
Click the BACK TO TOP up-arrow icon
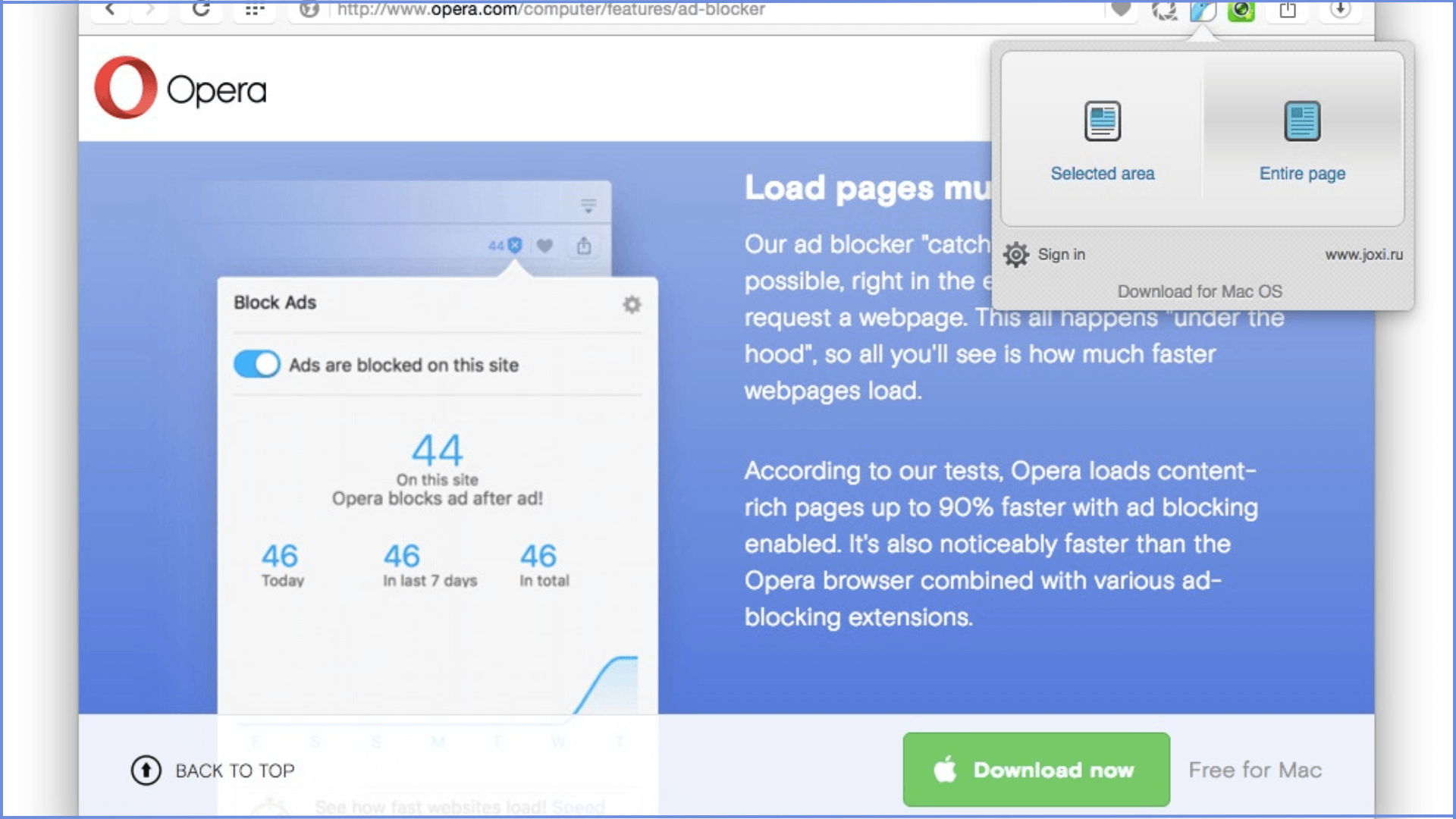(146, 770)
